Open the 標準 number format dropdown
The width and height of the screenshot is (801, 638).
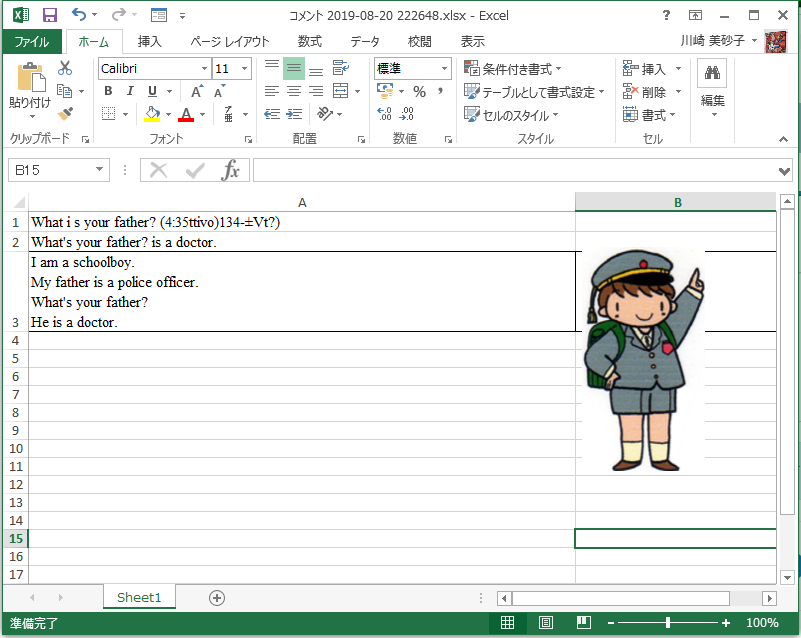tap(444, 68)
